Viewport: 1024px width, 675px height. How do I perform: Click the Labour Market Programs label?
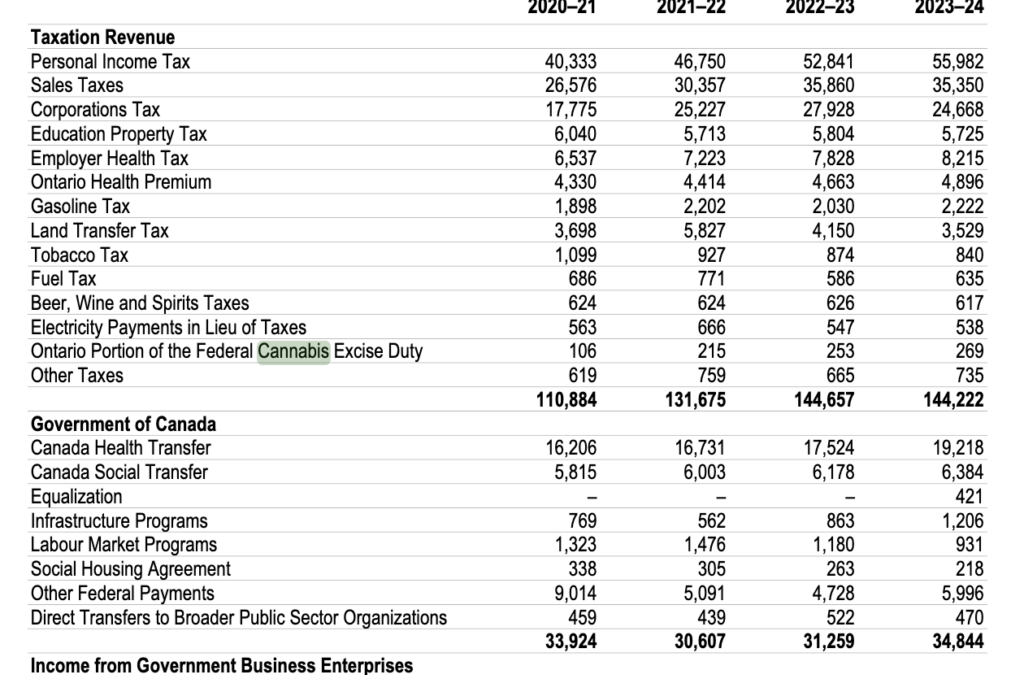click(124, 544)
